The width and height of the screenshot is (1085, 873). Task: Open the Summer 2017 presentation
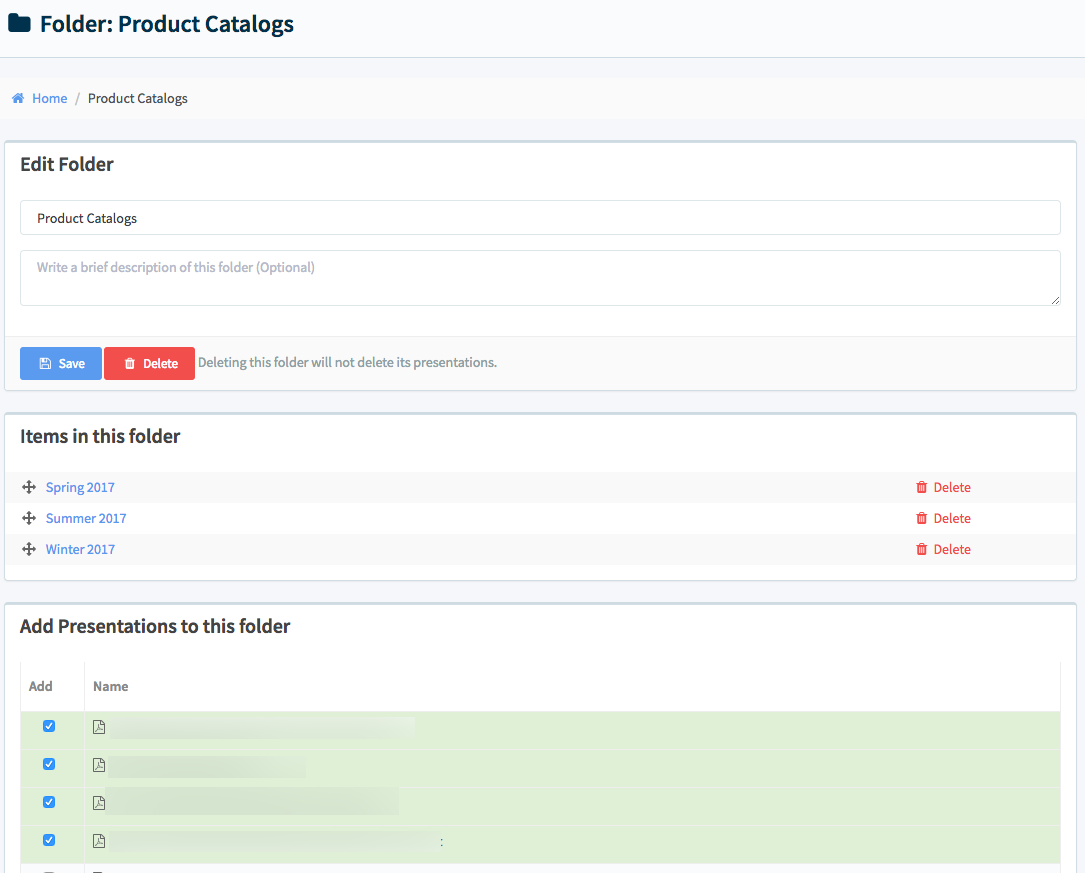pos(86,518)
